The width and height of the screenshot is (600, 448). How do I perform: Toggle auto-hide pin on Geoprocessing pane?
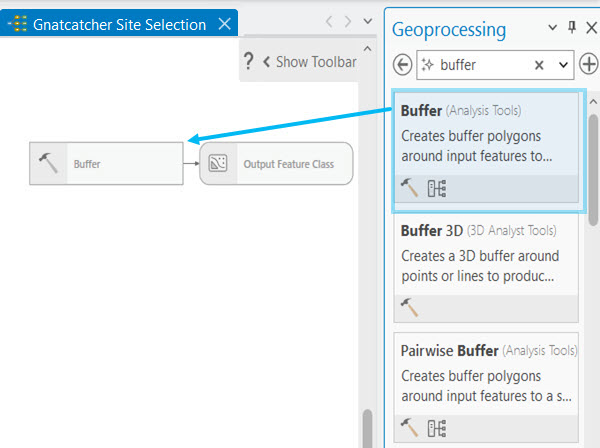coord(572,29)
